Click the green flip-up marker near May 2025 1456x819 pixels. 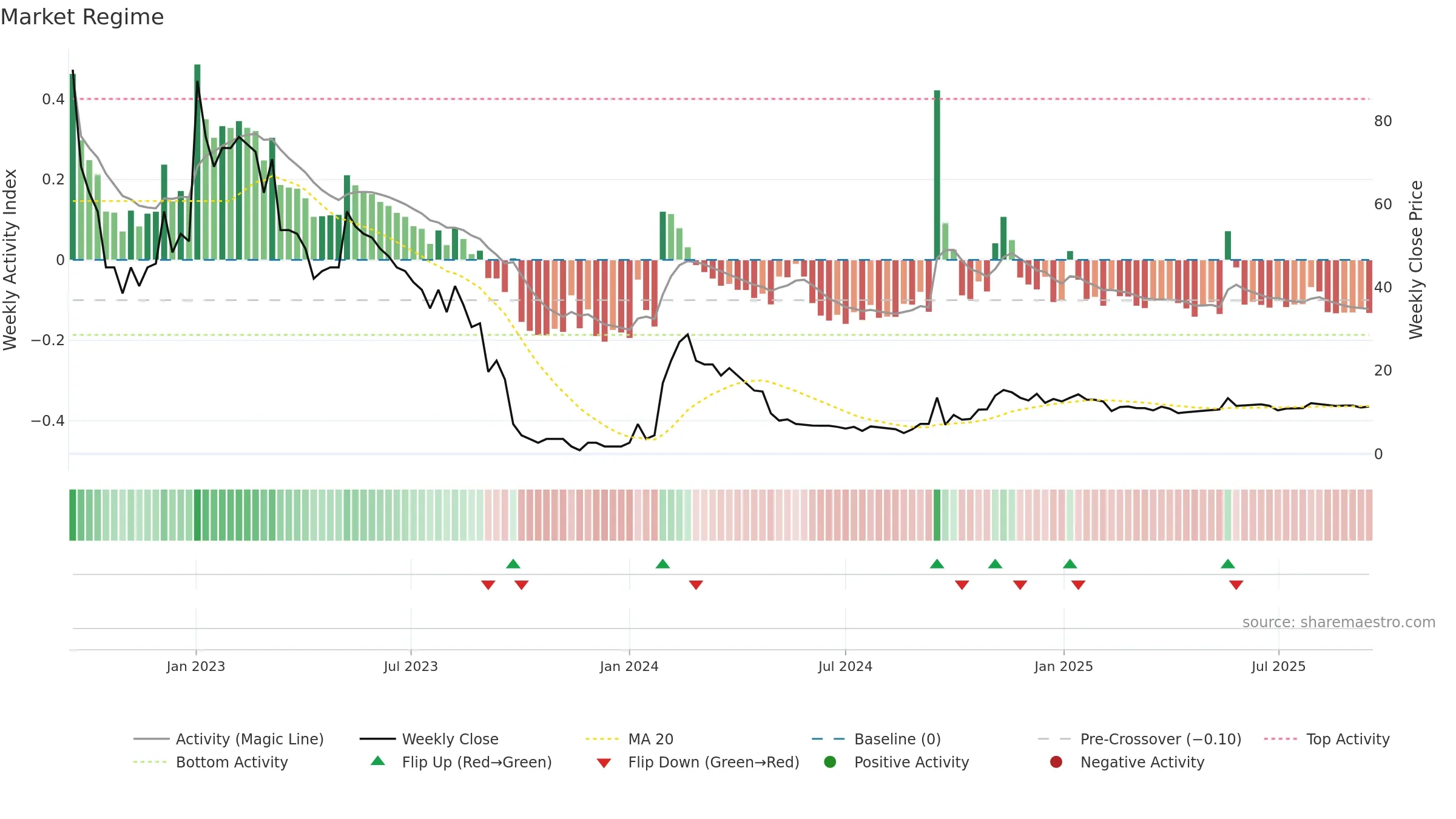[1228, 564]
